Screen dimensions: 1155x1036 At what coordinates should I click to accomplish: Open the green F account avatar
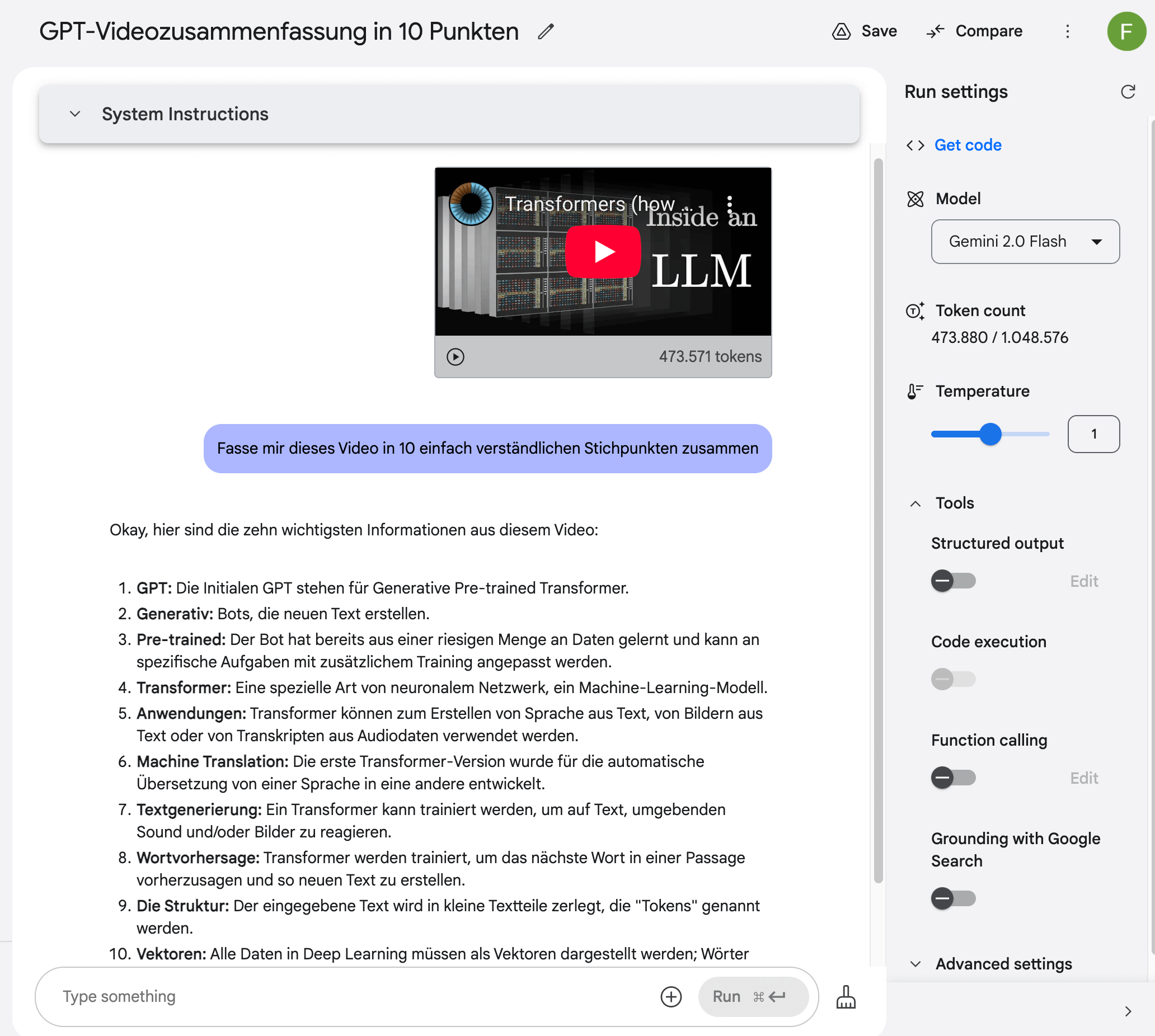point(1126,31)
